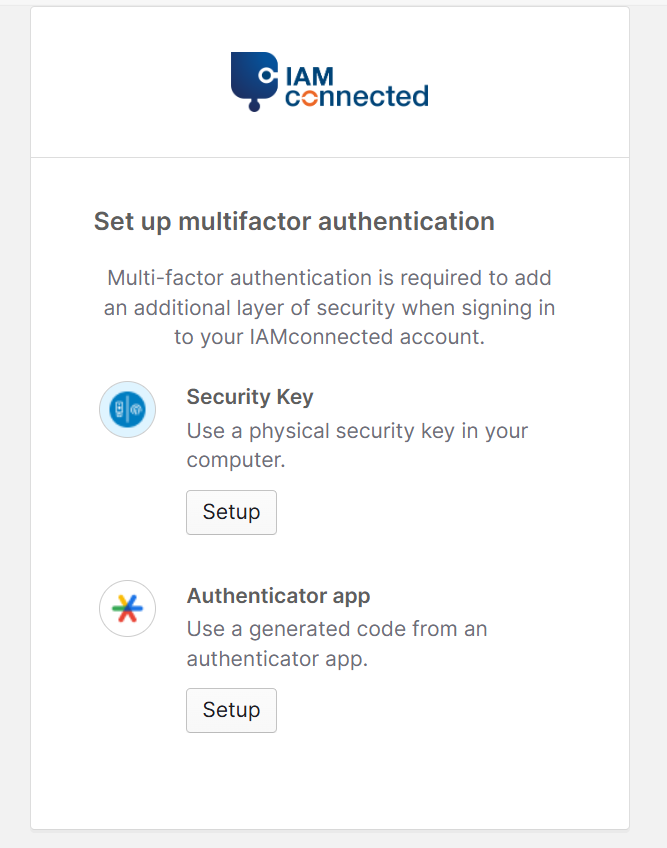
Task: Click the generated code description text
Action: pyautogui.click(x=337, y=644)
